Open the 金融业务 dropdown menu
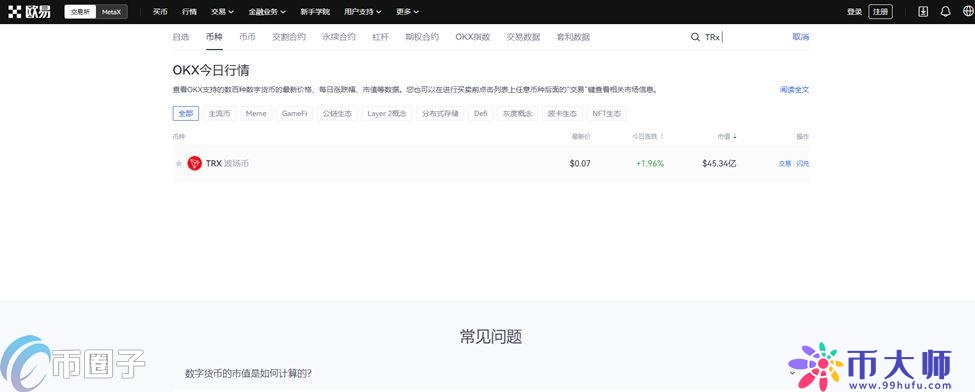Viewport: 975px width, 392px height. (267, 12)
